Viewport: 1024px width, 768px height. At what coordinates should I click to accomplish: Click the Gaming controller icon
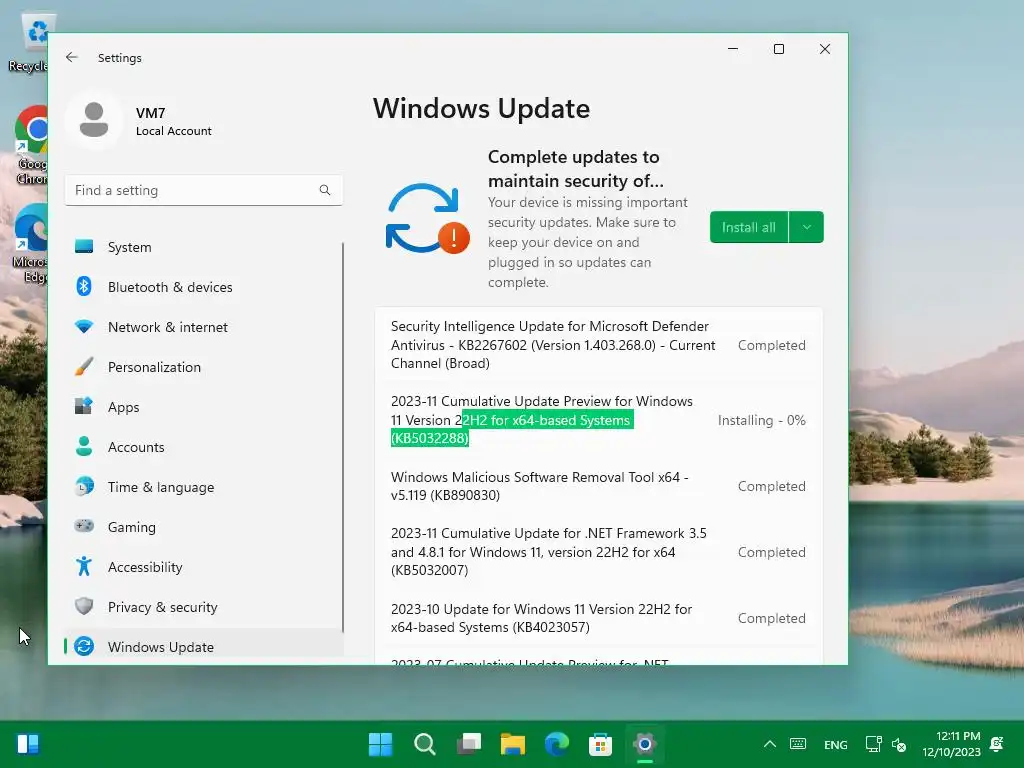point(84,526)
